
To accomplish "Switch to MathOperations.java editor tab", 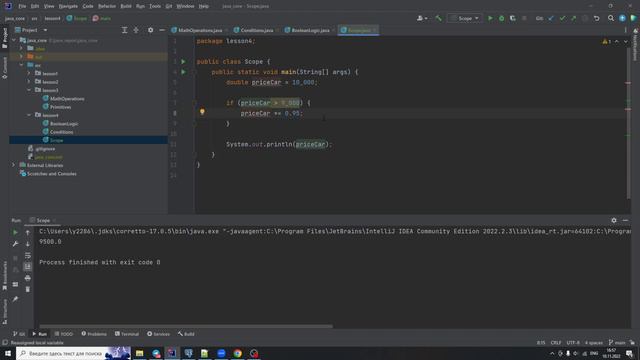I will tap(200, 30).
